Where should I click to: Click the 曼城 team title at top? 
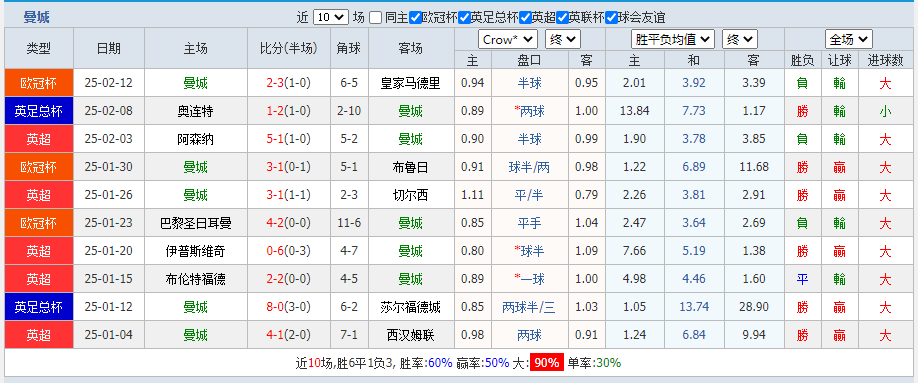tap(36, 17)
